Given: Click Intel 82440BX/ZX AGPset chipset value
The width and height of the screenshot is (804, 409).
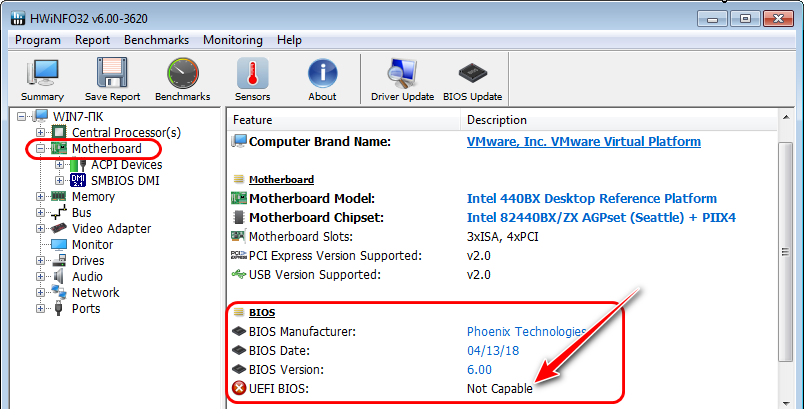Looking at the screenshot, I should (x=601, y=217).
